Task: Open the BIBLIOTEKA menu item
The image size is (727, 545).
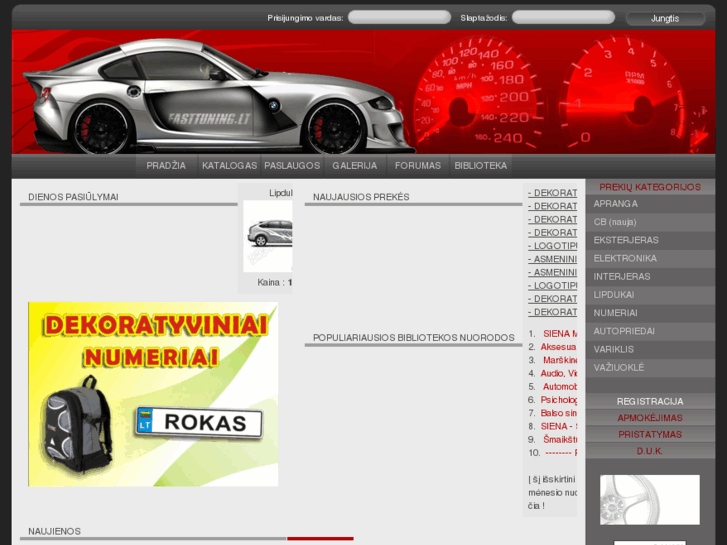Action: coord(481,166)
